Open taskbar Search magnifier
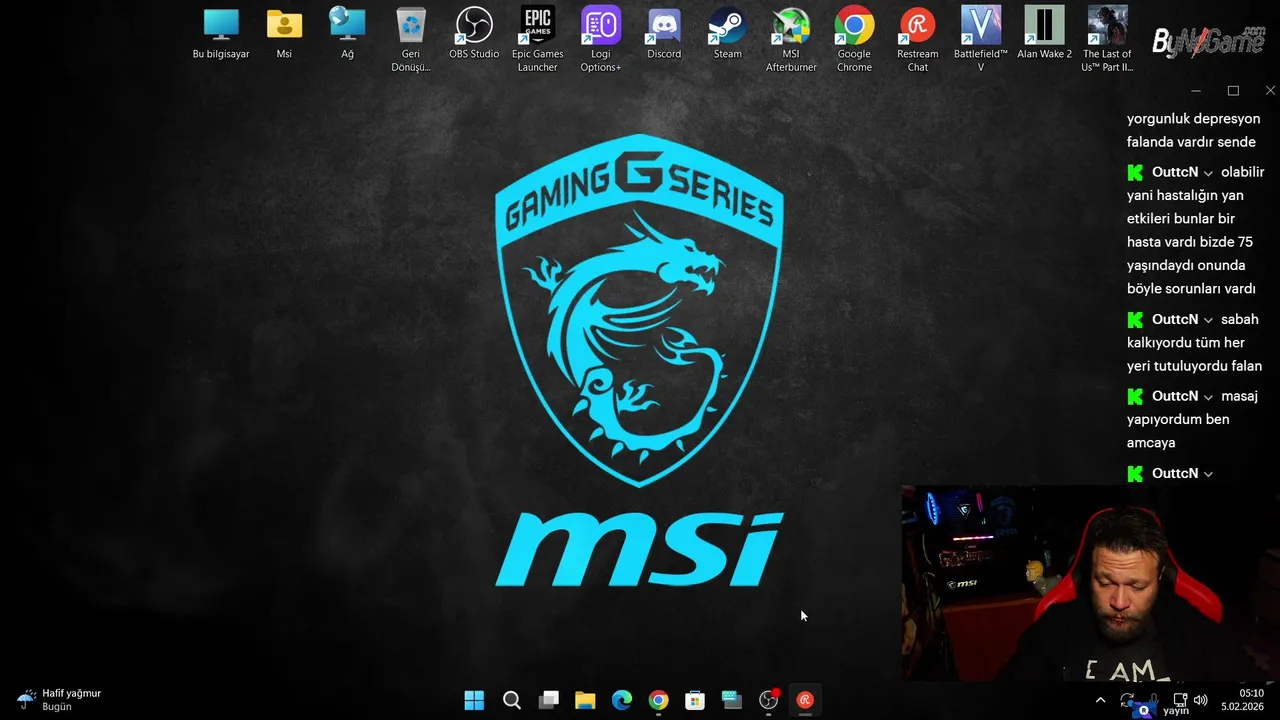 coord(512,700)
